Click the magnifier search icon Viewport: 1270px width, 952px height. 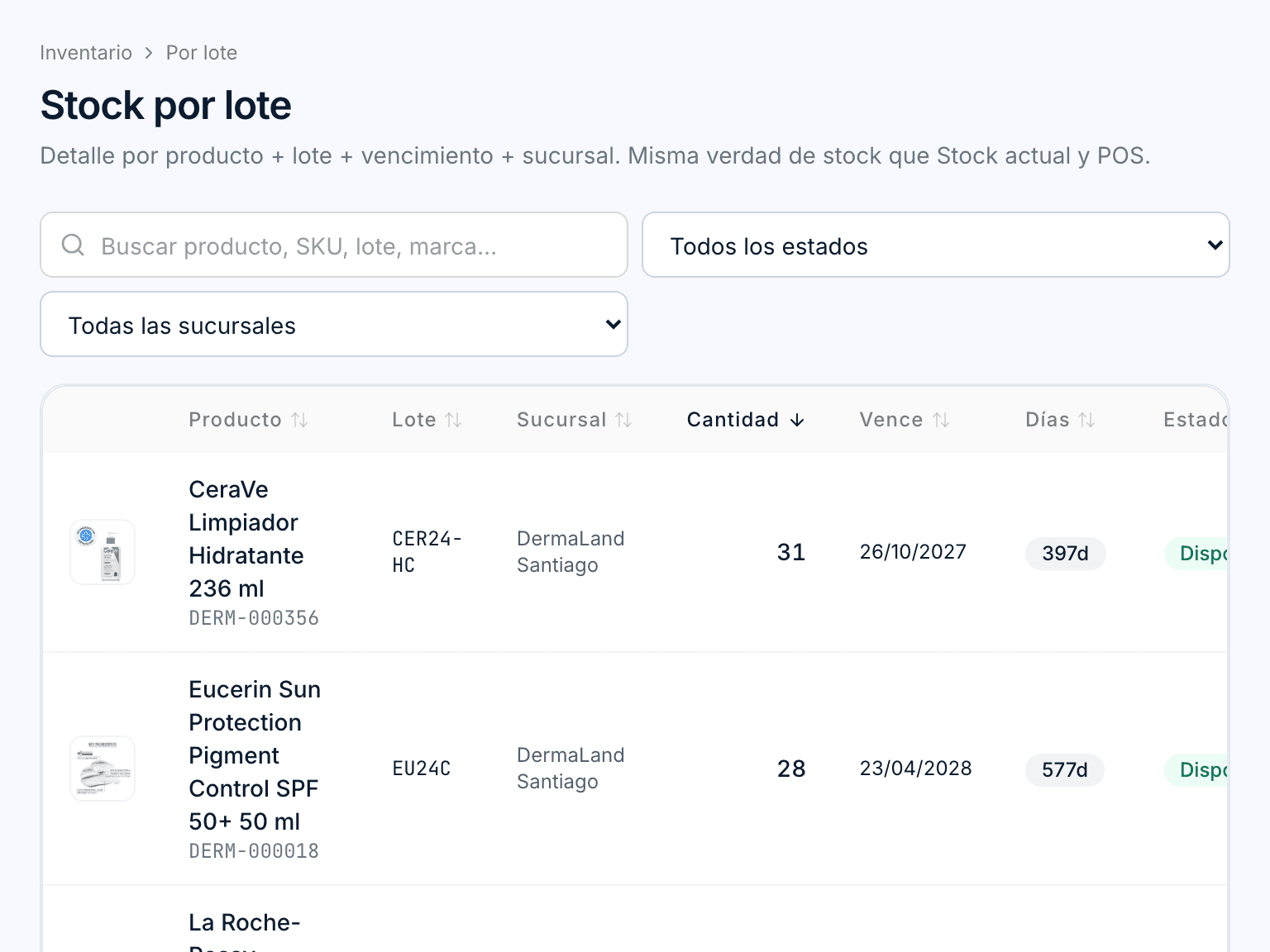click(x=74, y=245)
